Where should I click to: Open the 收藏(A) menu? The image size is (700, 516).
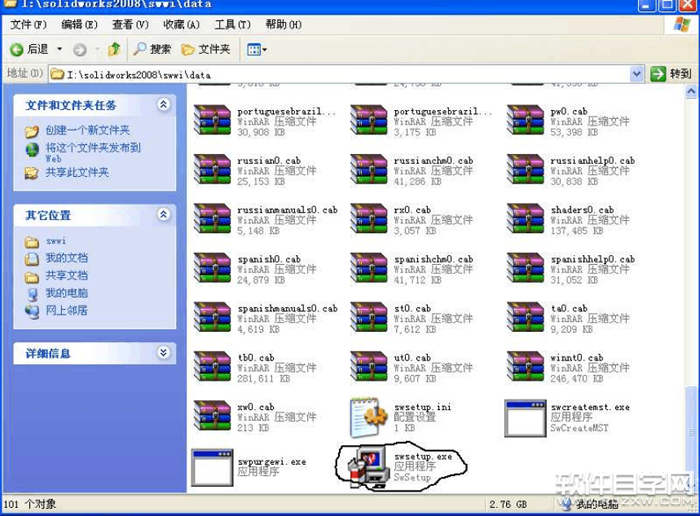click(181, 24)
